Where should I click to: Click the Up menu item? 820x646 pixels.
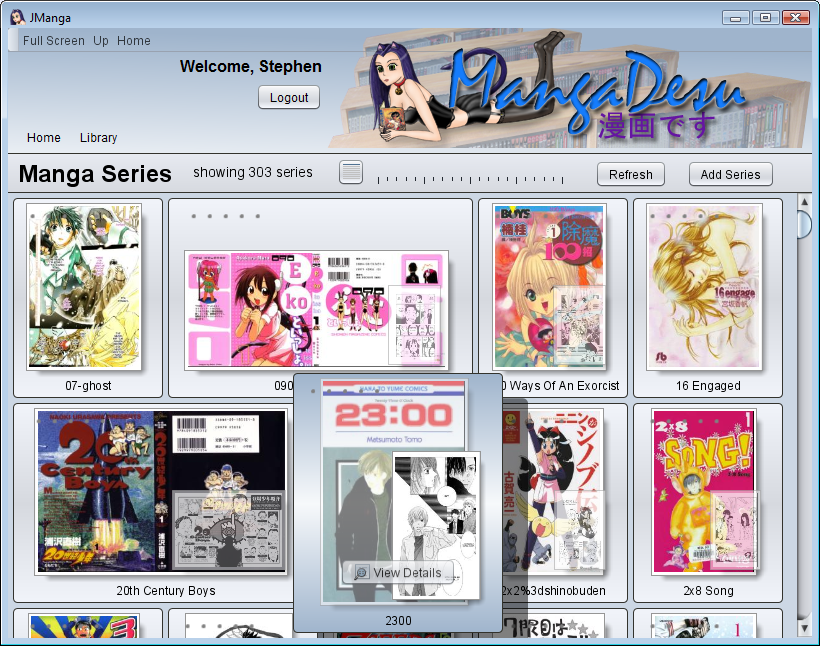pos(101,41)
